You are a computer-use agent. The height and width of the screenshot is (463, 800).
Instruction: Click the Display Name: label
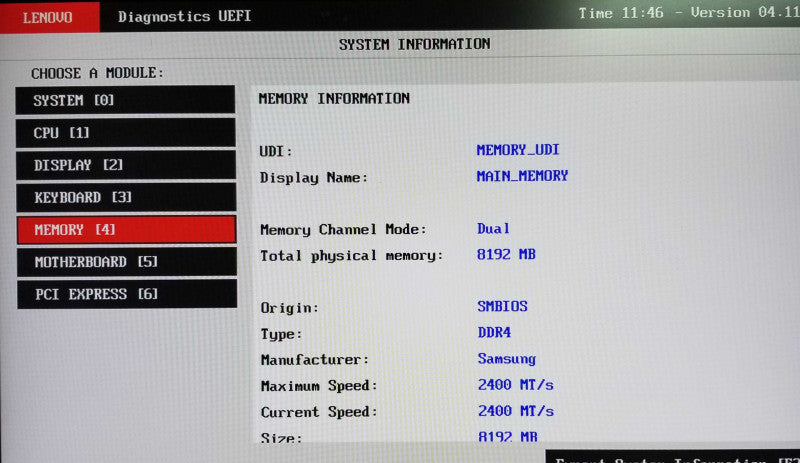[x=314, y=178]
